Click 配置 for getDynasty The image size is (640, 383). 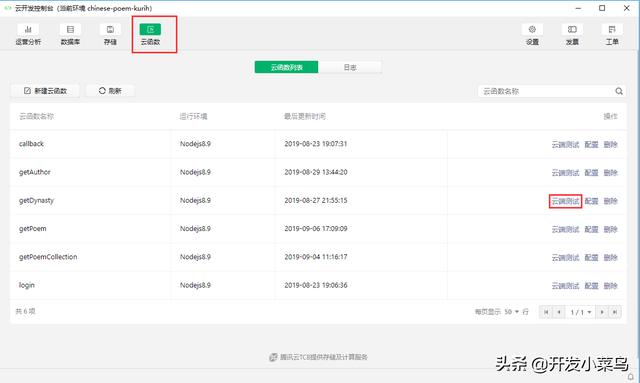pyautogui.click(x=591, y=201)
